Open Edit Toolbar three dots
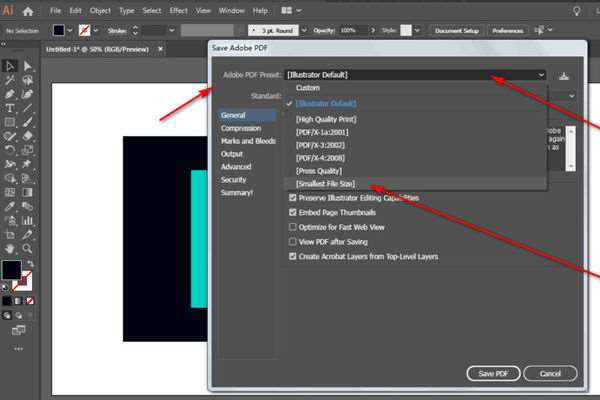This screenshot has height=400, width=600. click(x=18, y=349)
